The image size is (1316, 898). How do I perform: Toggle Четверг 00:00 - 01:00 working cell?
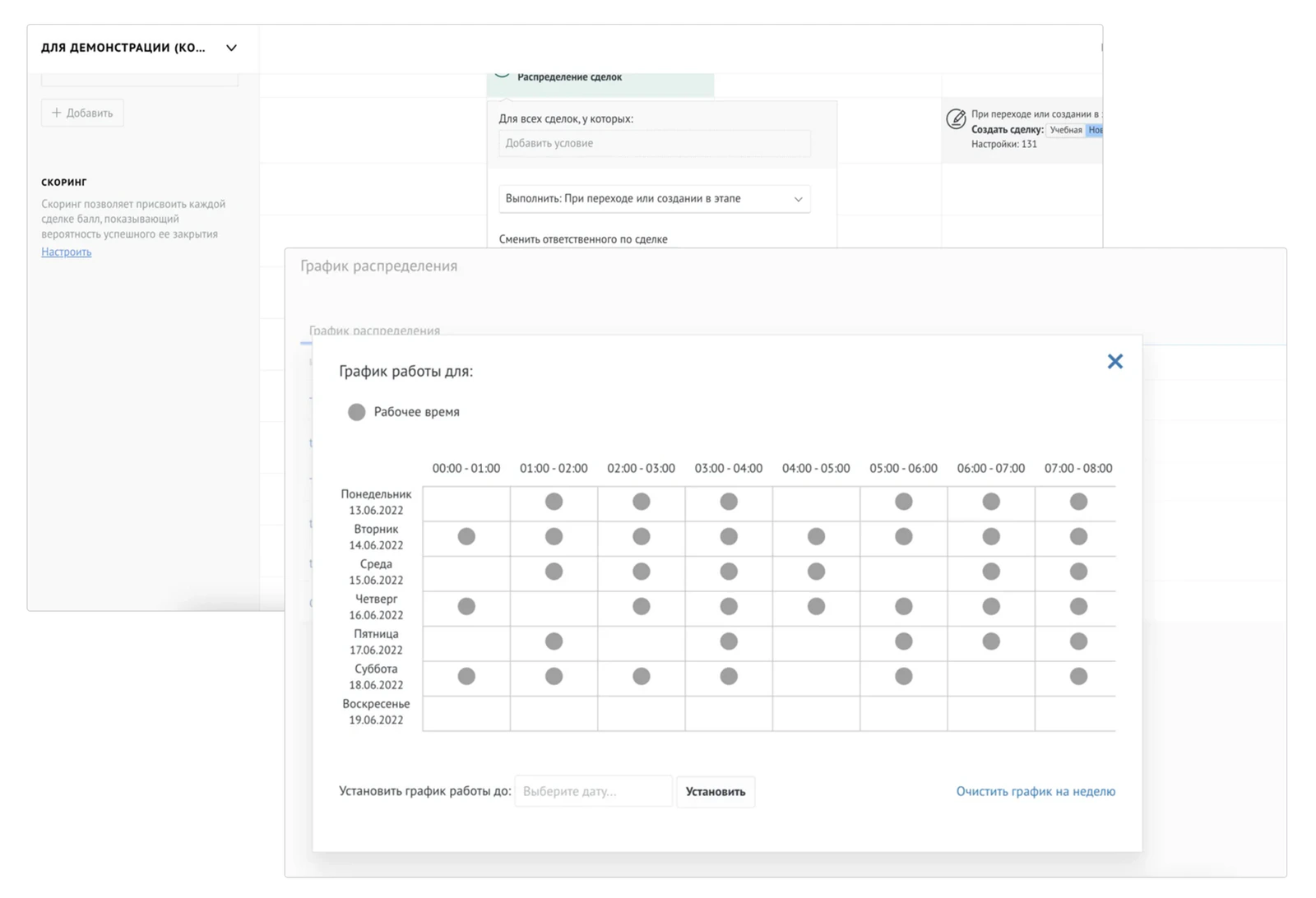pyautogui.click(x=466, y=606)
